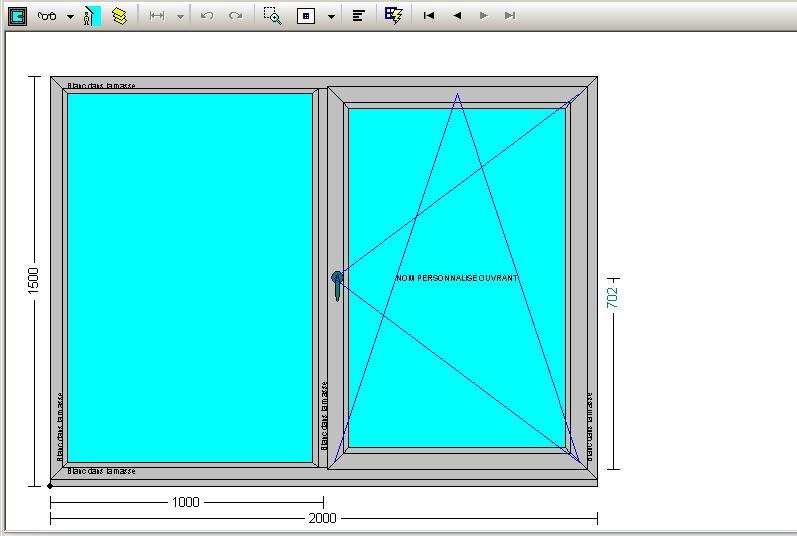Click the window handle on the sash
The width and height of the screenshot is (797, 536).
pyautogui.click(x=338, y=286)
